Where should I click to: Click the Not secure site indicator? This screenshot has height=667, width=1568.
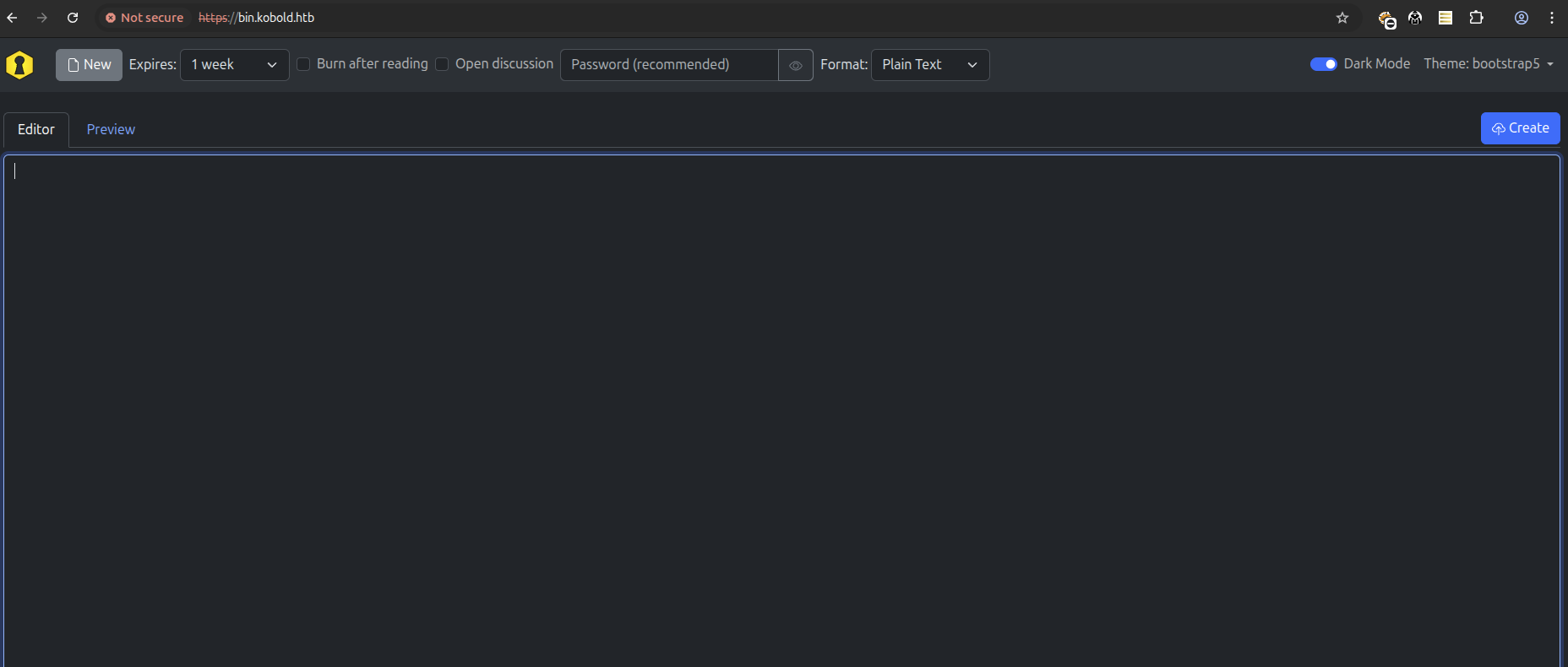coord(144,18)
